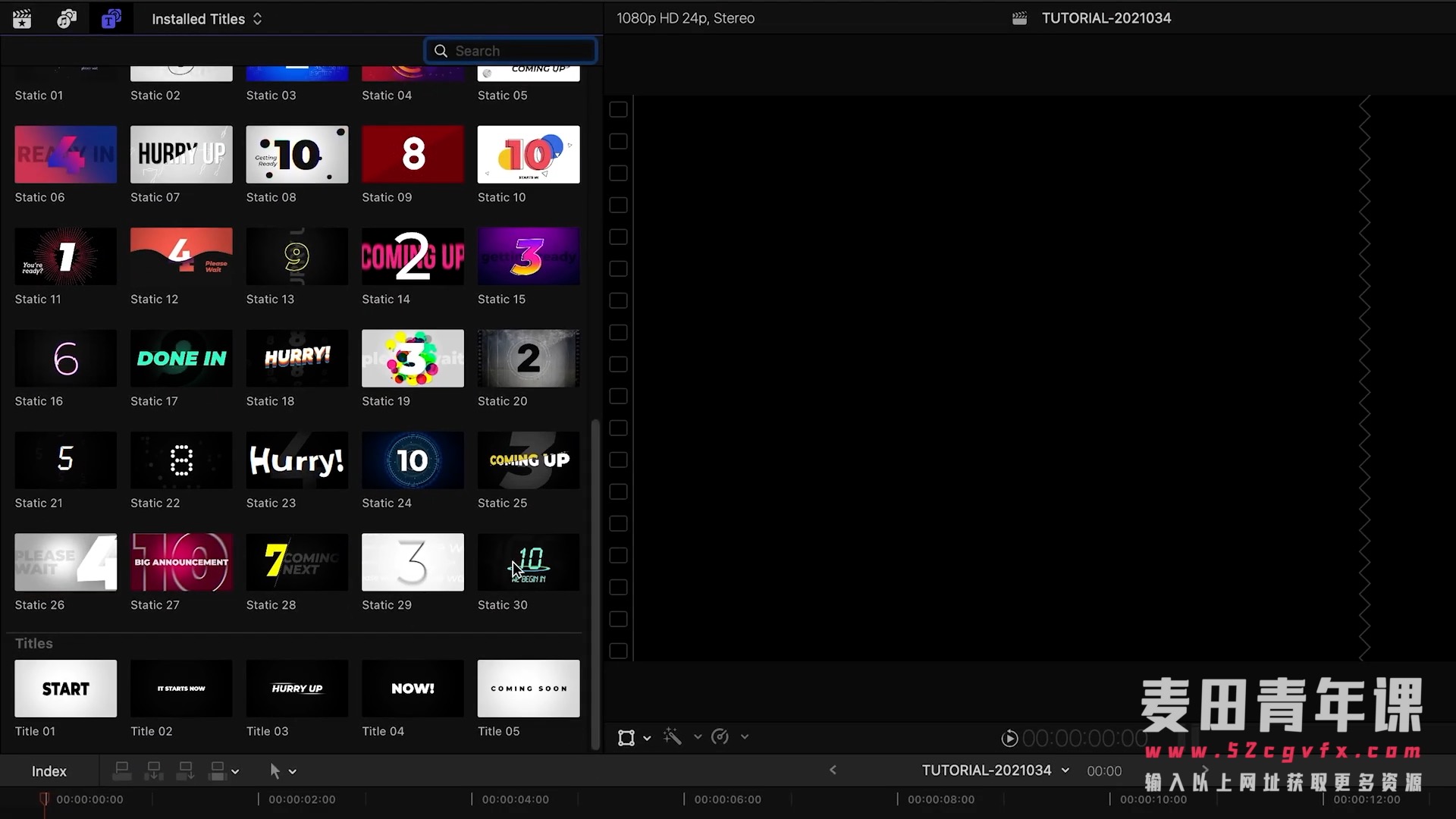Click the Static 22 label
1456x819 pixels.
(155, 504)
